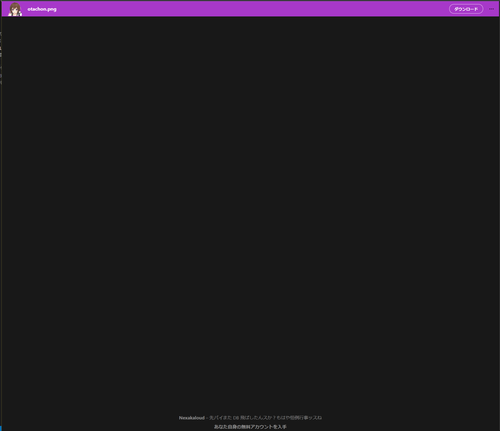Viewport: 500px width, 431px height.
Task: Click the purple header bar's file title
Action: pos(42,9)
